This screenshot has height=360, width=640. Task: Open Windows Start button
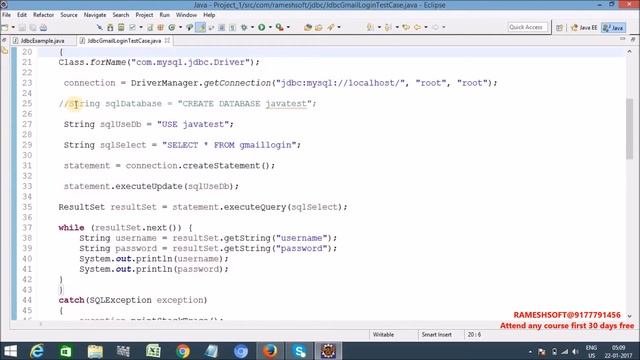pos(10,351)
